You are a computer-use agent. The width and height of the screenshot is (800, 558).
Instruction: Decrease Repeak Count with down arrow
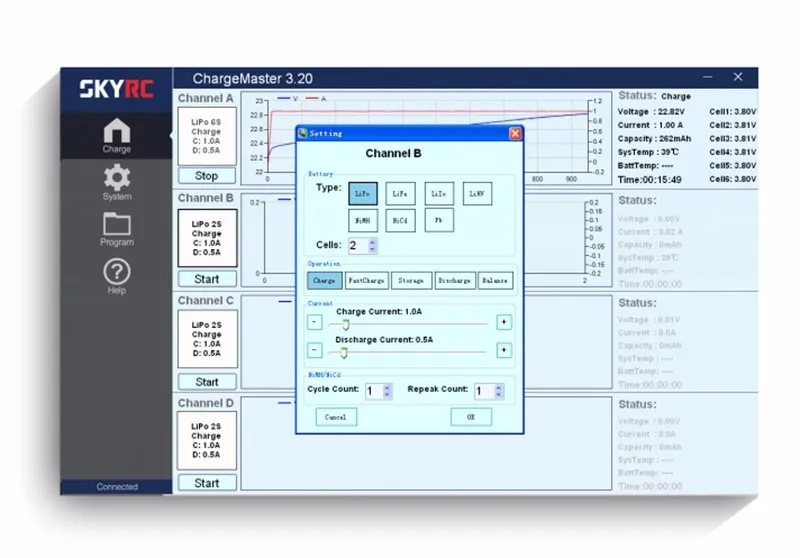pyautogui.click(x=499, y=395)
